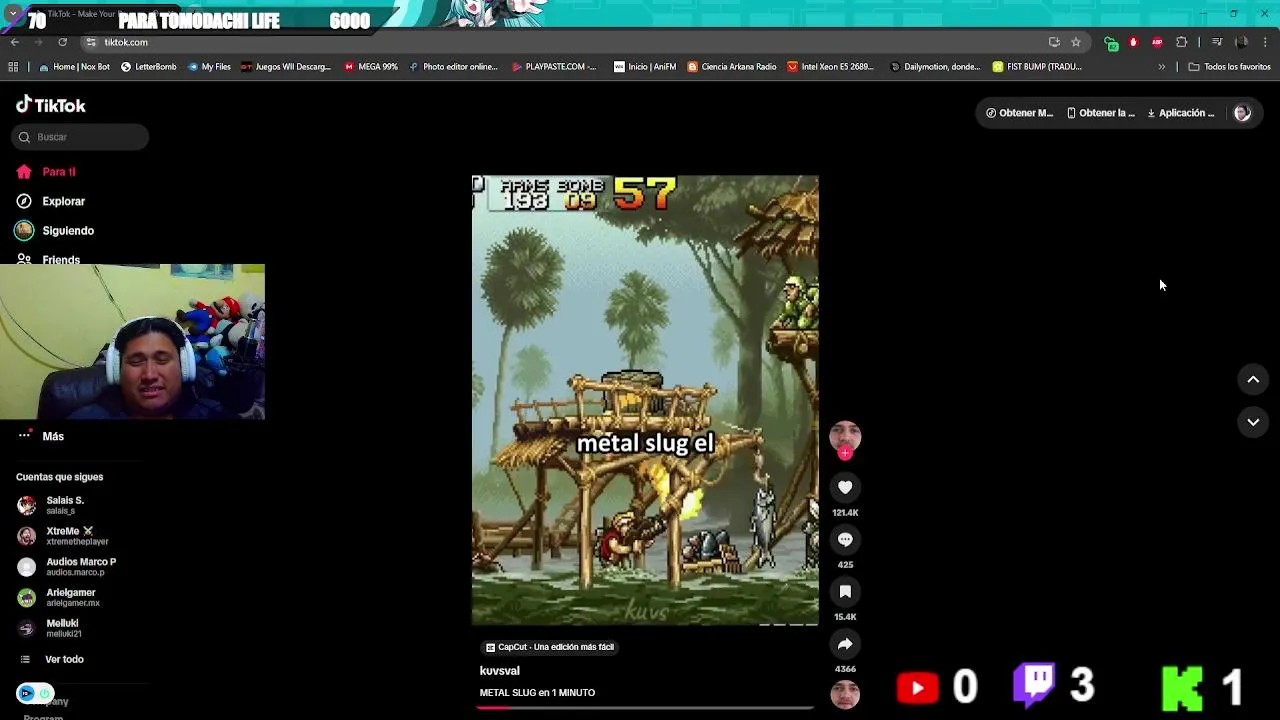Open the red extension icon in toolbar
Viewport: 1280px width, 720px height.
tap(1133, 42)
